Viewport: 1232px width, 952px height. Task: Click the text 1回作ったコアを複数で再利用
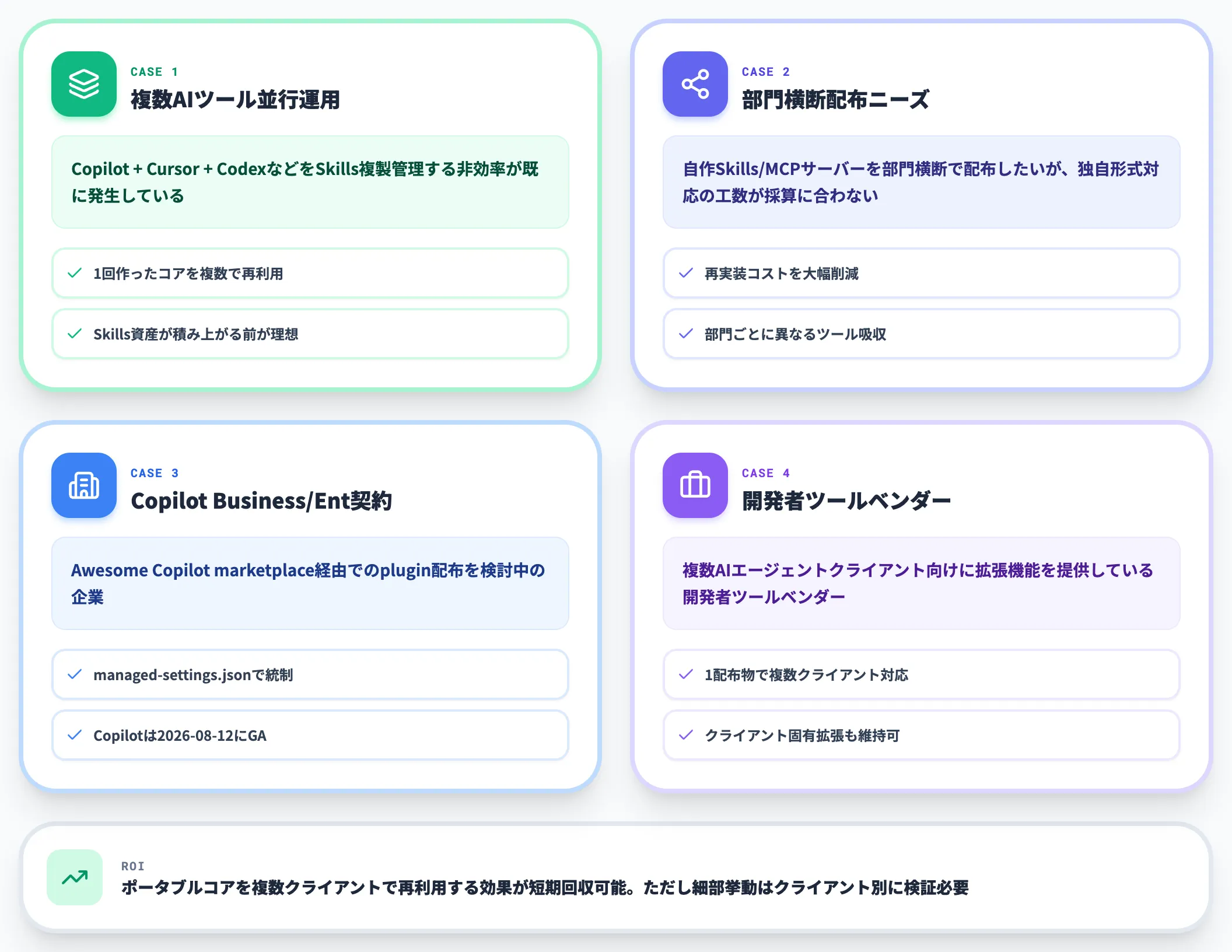tap(188, 274)
